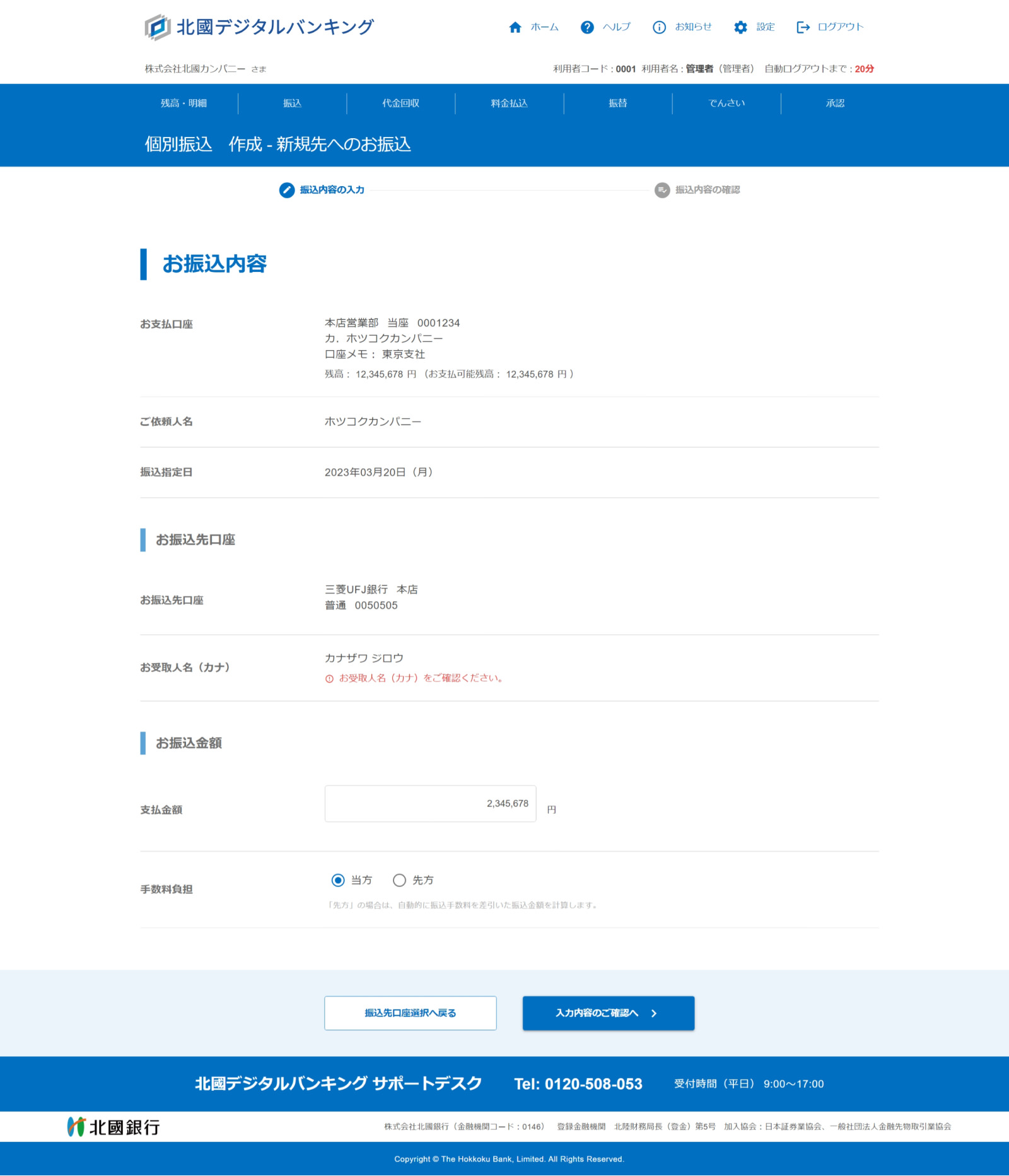Click 振込先口座選択へ戻る button
The width and height of the screenshot is (1009, 1176).
(x=411, y=1013)
